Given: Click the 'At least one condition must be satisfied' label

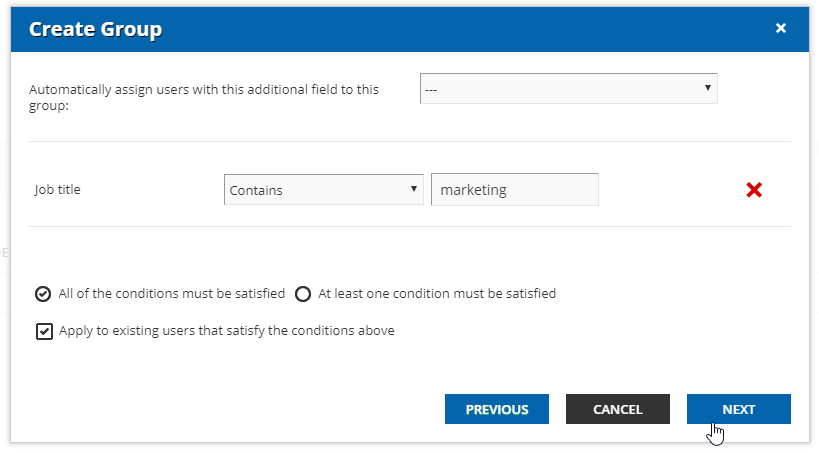Looking at the screenshot, I should click(x=437, y=294).
